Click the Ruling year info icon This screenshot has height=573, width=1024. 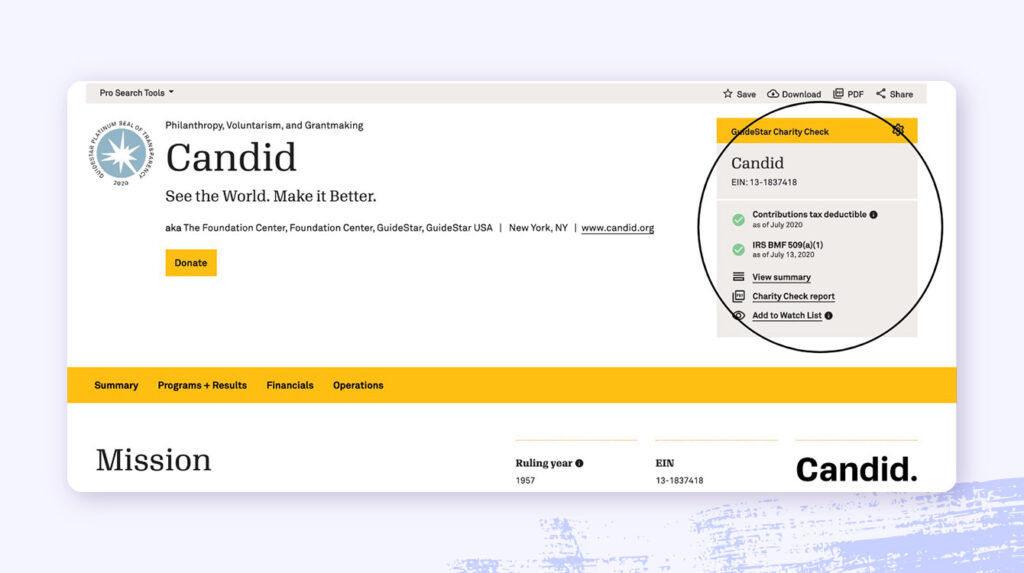(579, 463)
